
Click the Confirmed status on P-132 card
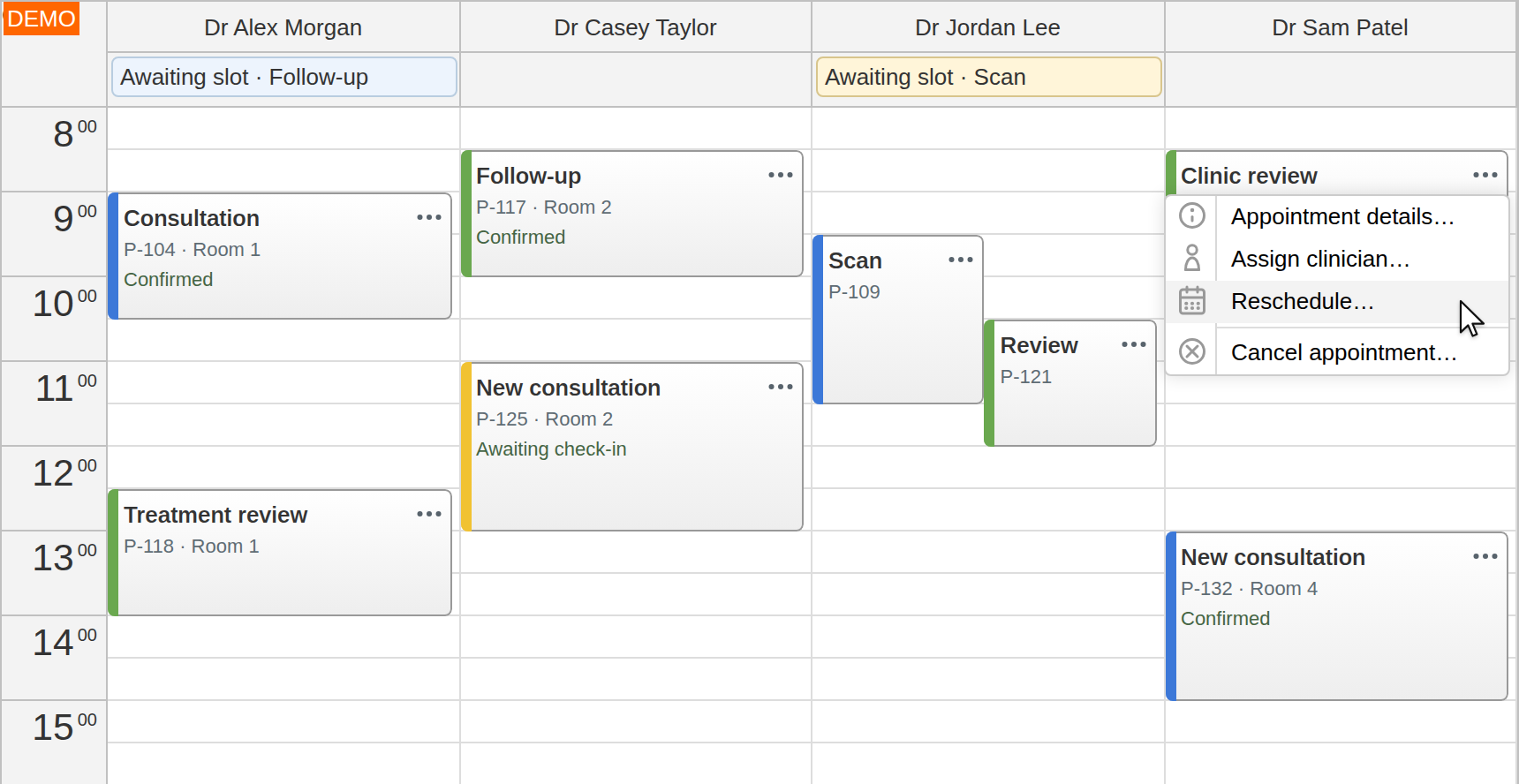tap(1225, 618)
